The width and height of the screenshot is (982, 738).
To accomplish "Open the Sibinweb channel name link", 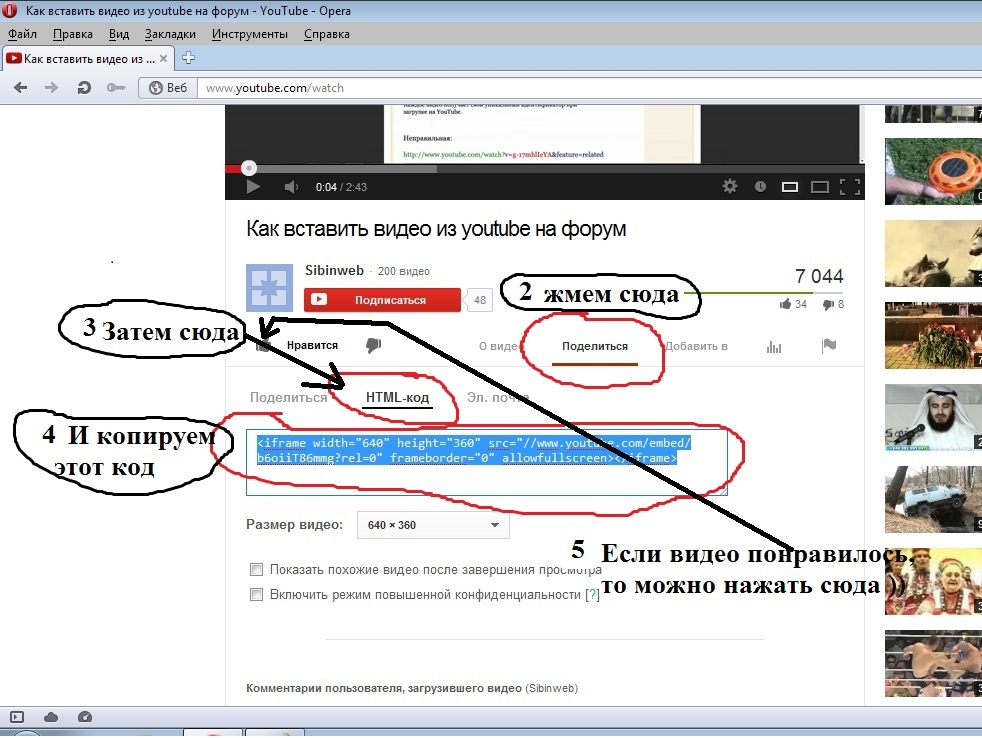I will coord(334,270).
